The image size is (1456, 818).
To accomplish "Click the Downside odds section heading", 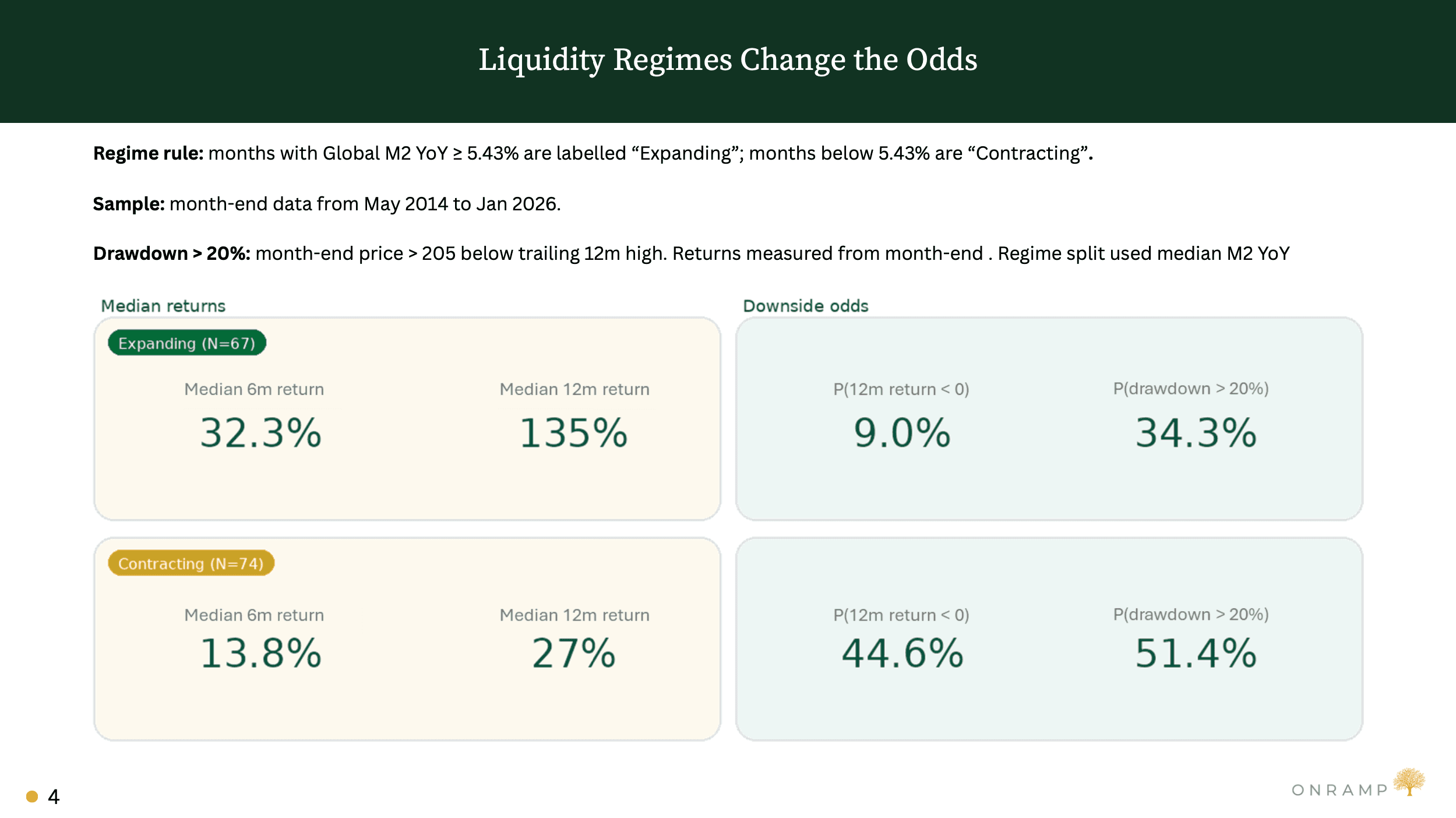I will pyautogui.click(x=806, y=306).
